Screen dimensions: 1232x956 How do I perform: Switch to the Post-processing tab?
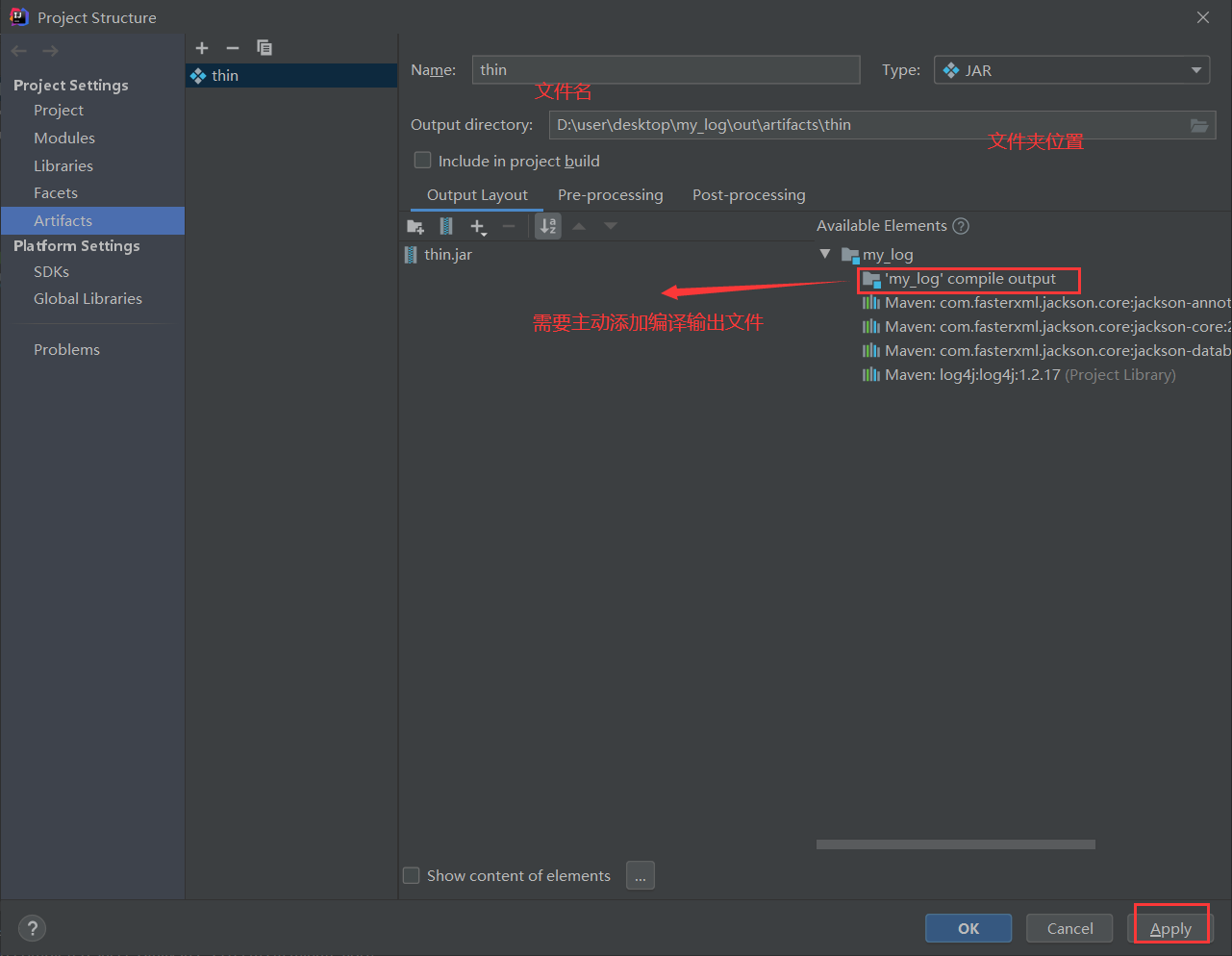[x=749, y=195]
